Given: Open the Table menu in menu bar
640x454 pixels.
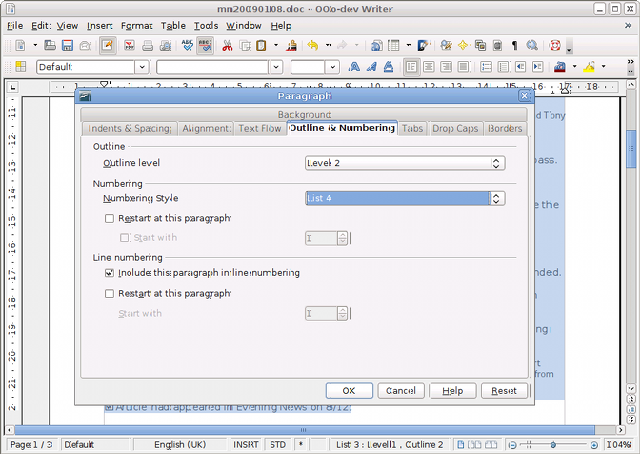Looking at the screenshot, I should [x=174, y=25].
